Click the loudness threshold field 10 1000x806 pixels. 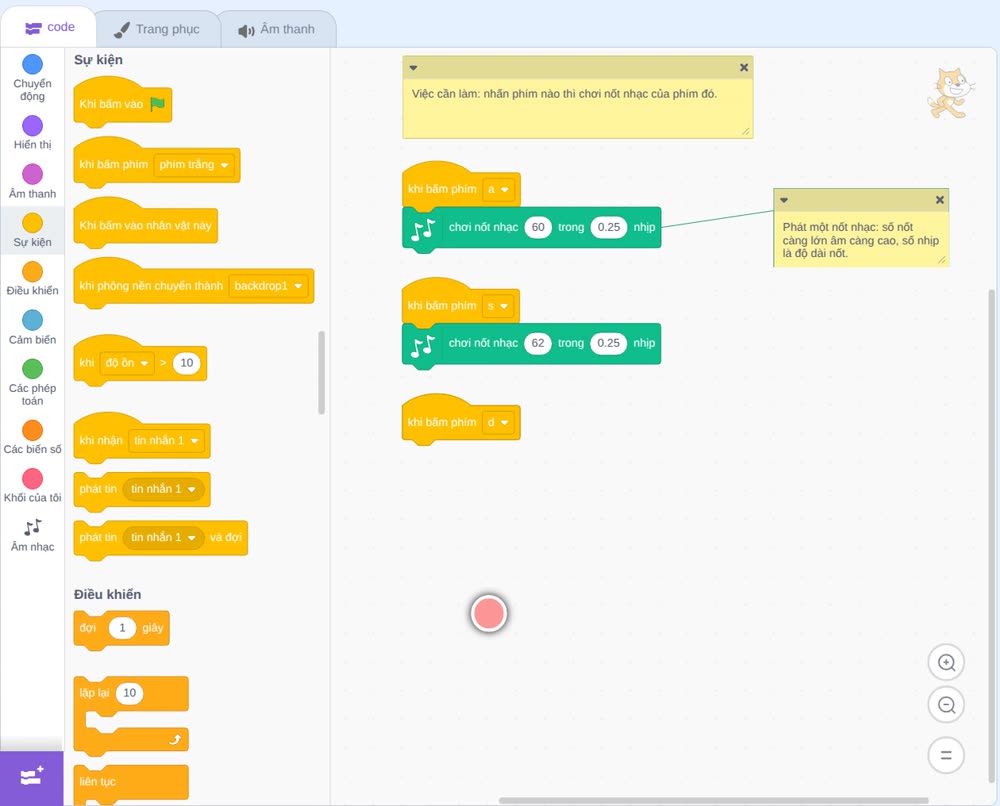click(187, 363)
